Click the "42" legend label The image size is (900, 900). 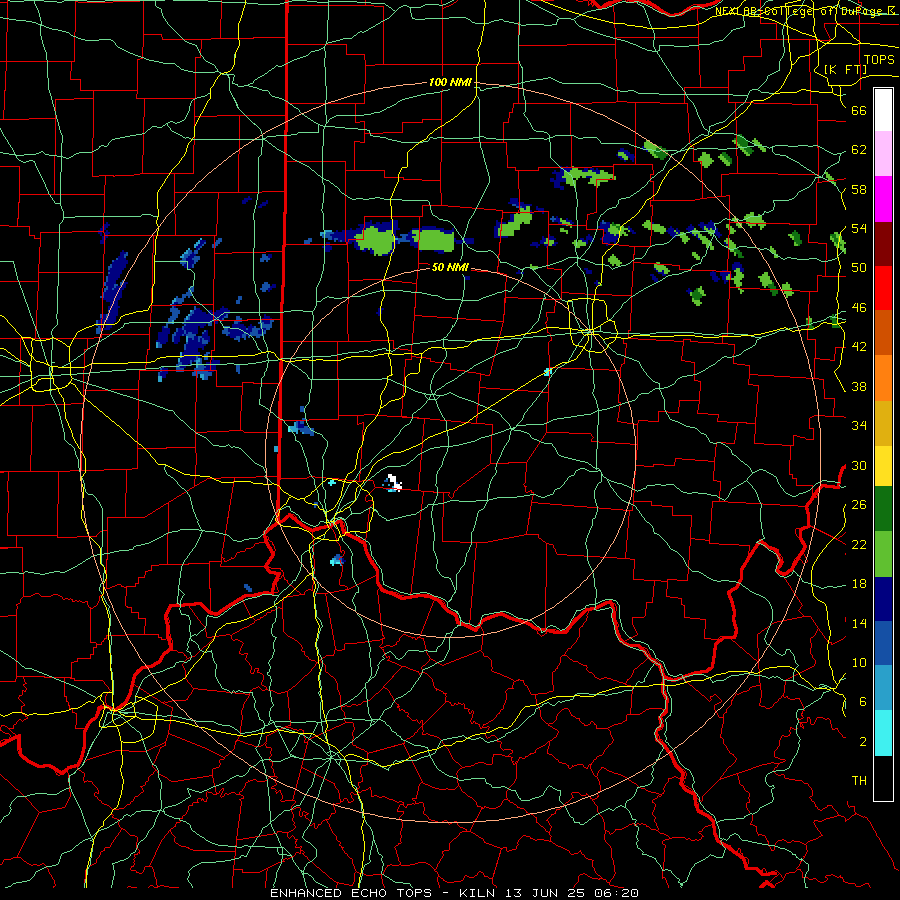[x=859, y=347]
